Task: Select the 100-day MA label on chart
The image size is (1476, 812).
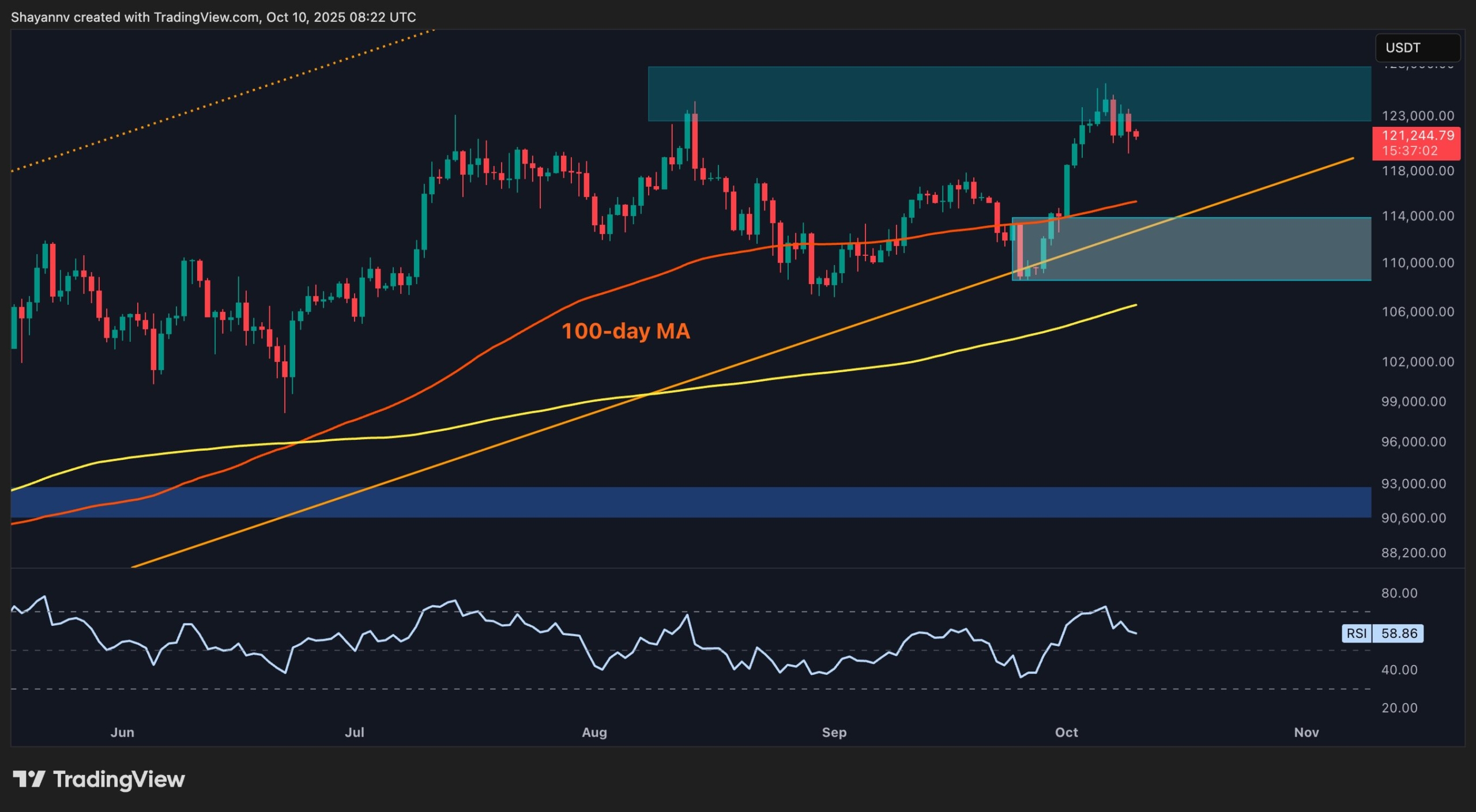Action: 626,331
